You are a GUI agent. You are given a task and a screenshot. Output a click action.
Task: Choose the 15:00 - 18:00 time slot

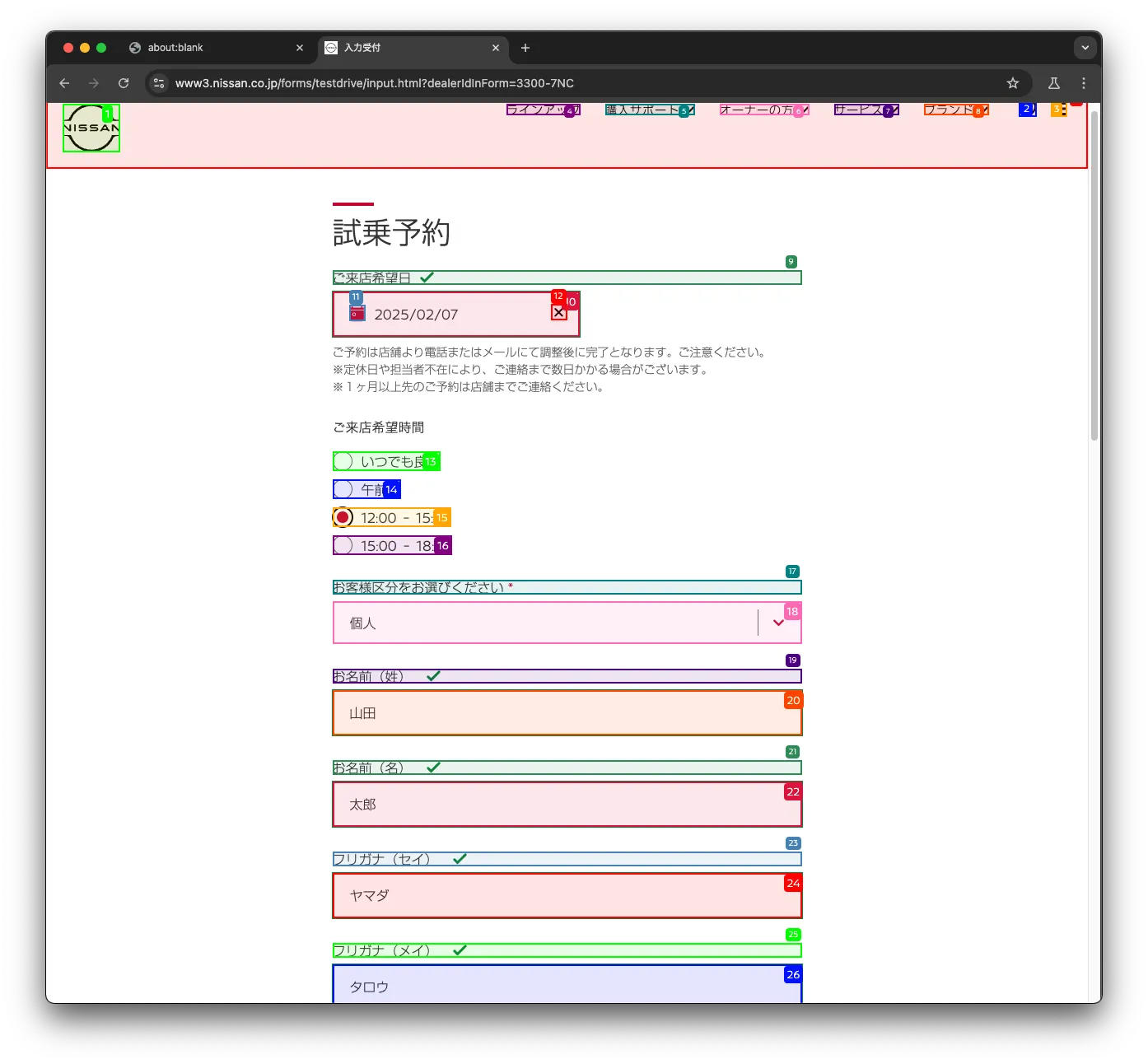point(343,546)
